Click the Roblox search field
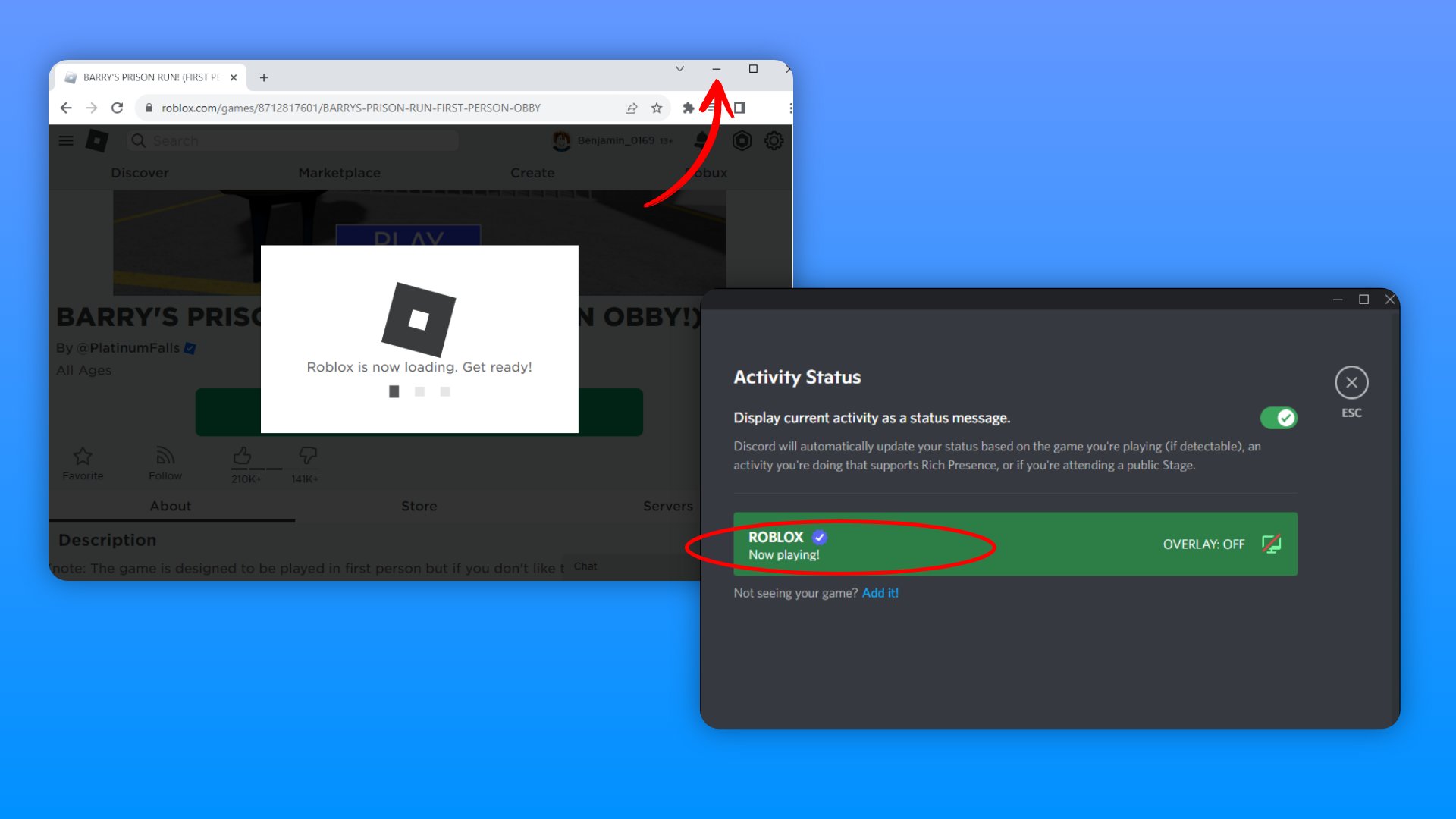This screenshot has width=1456, height=819. point(293,140)
